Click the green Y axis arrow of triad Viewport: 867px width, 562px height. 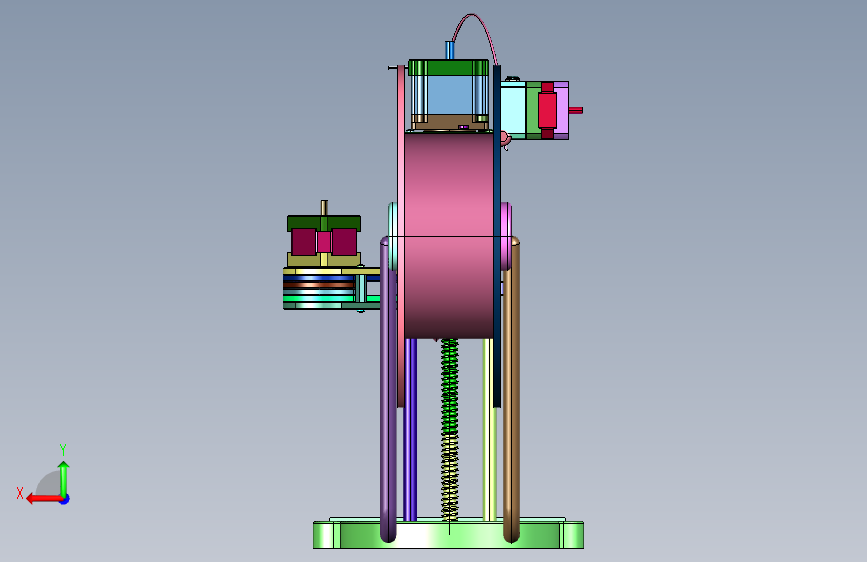(x=64, y=479)
